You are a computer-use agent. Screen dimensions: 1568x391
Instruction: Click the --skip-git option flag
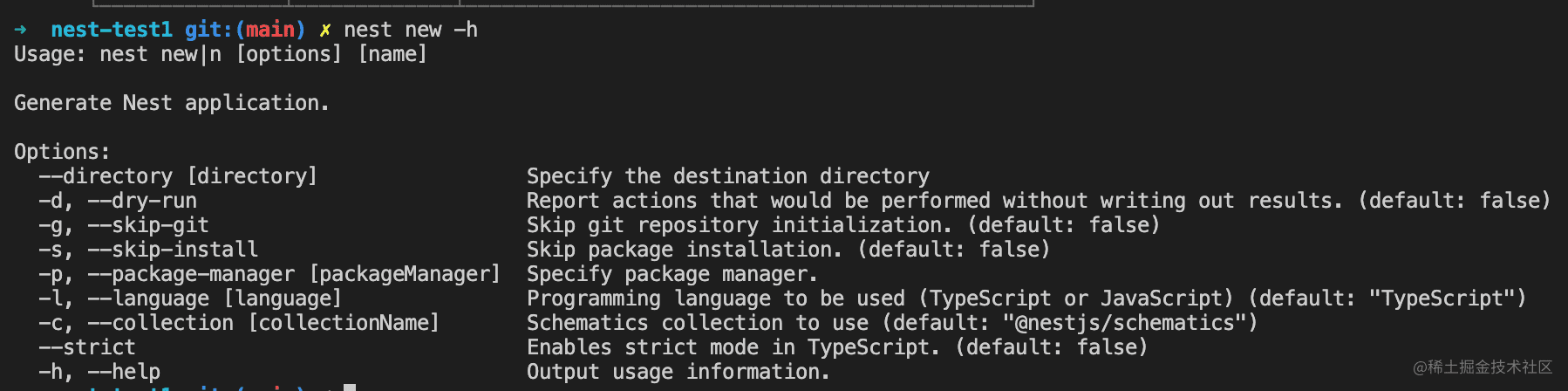[x=148, y=225]
